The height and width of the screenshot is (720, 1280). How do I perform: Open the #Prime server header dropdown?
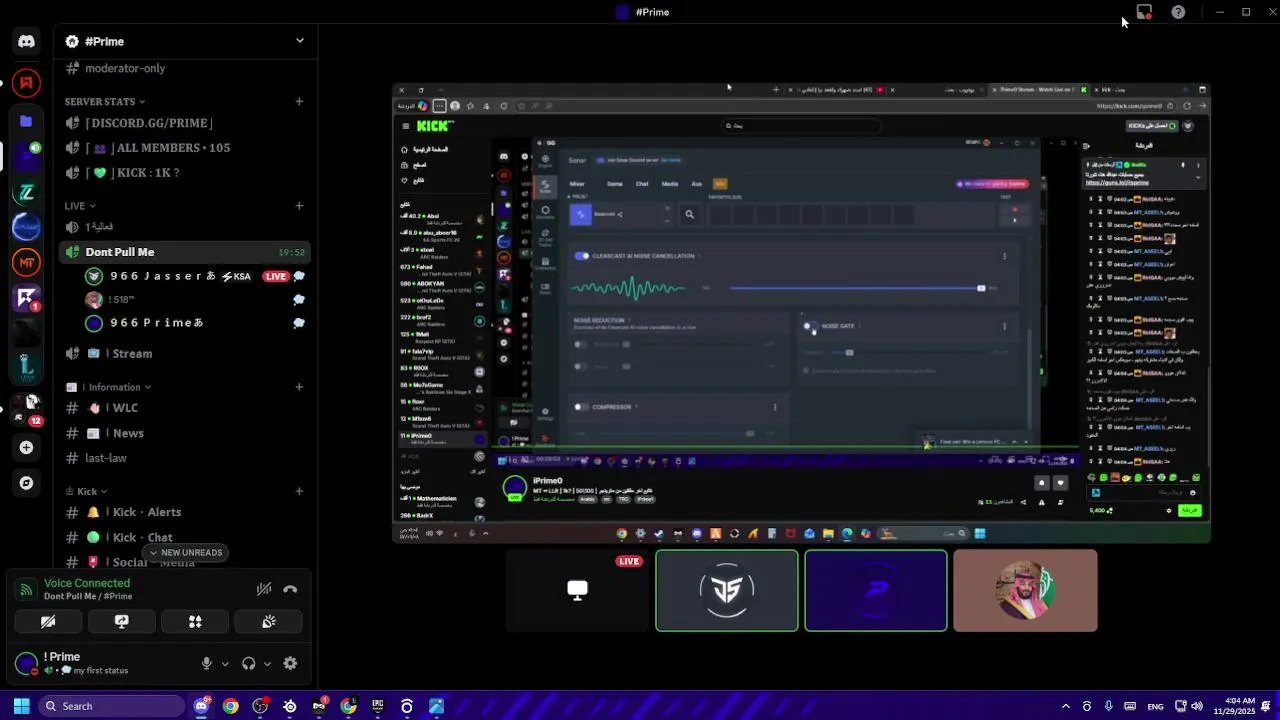click(299, 41)
